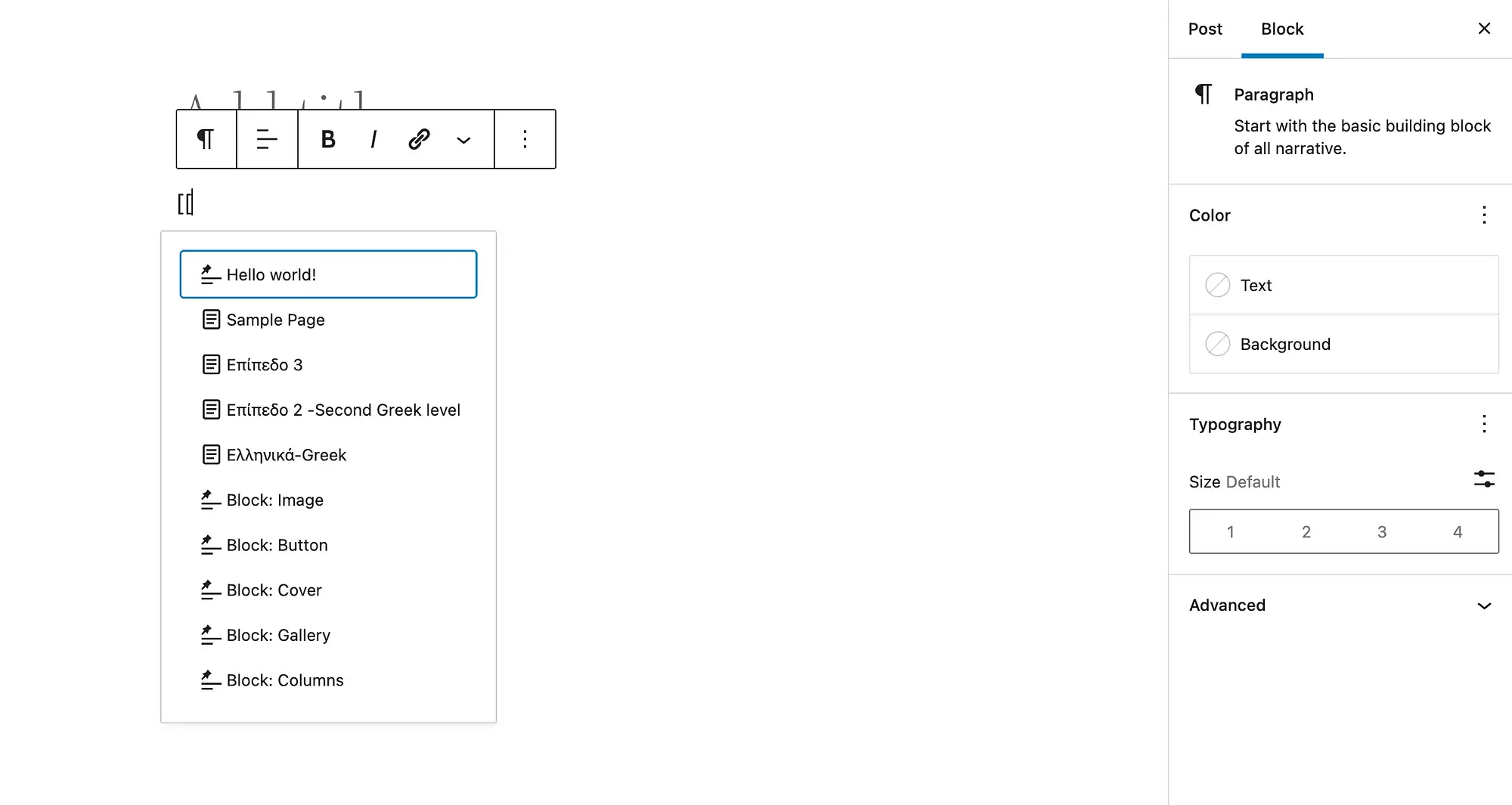1512x805 pixels.
Task: Select the Hello world! link suggestion
Action: (328, 274)
